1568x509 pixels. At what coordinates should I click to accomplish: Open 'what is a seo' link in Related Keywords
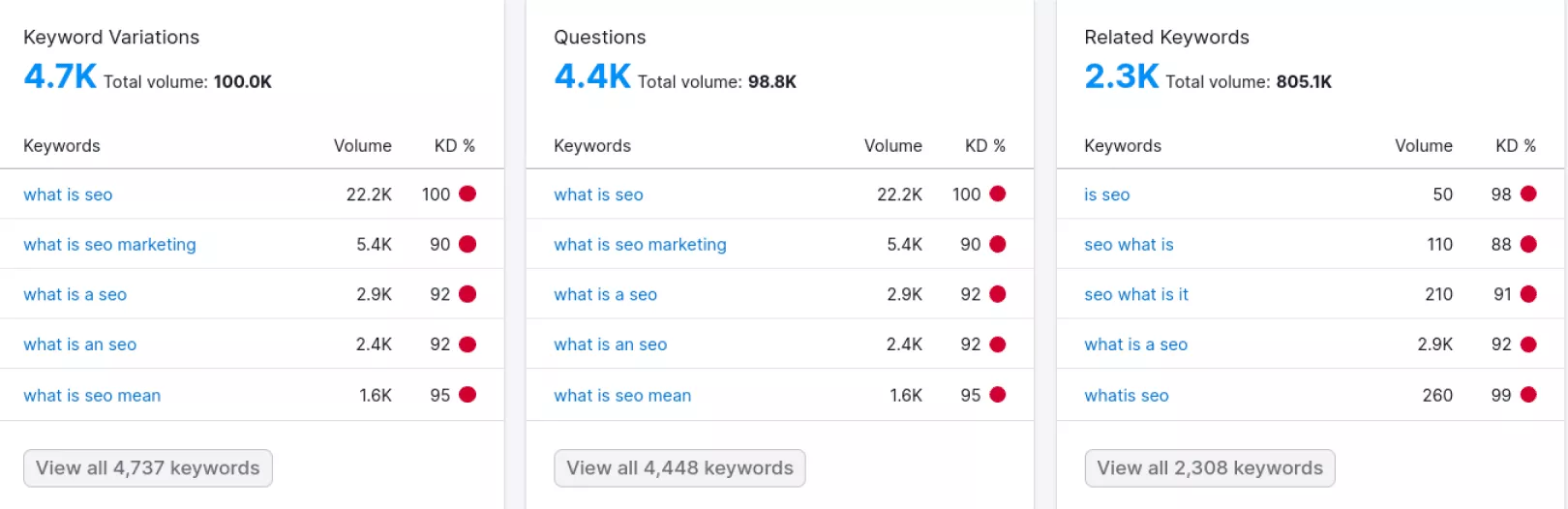(x=1135, y=344)
